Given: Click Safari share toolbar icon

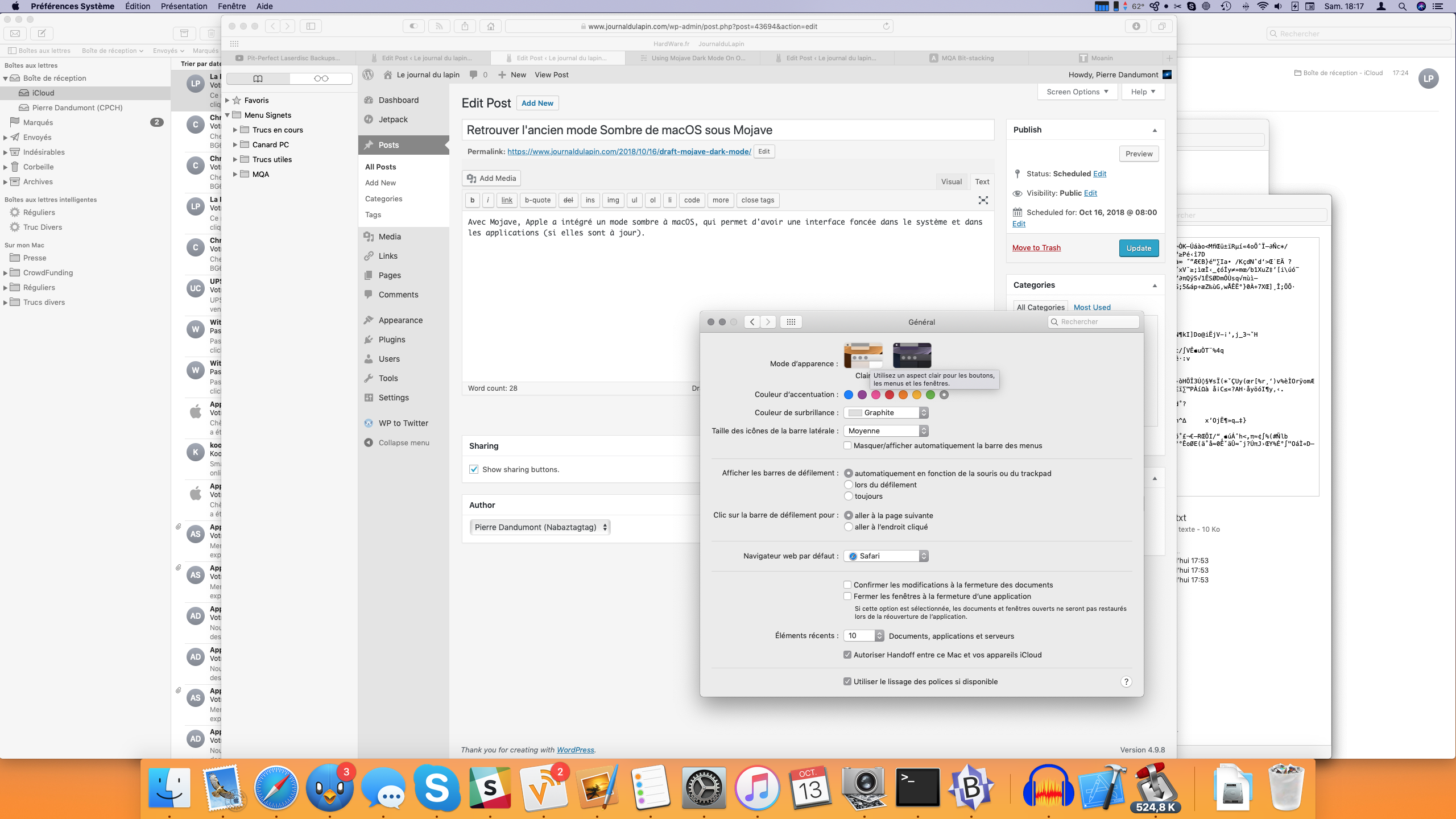Looking at the screenshot, I should pyautogui.click(x=465, y=26).
